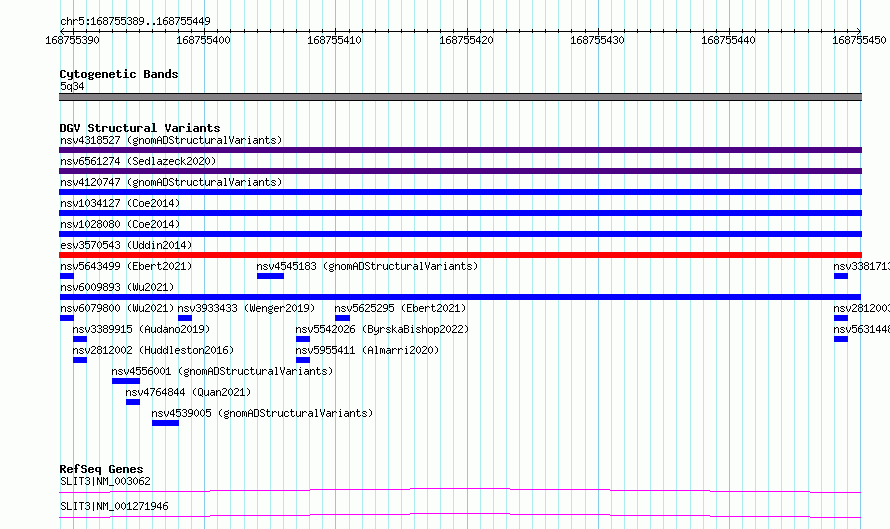890x529 pixels.
Task: Click the purple bar under nsv6561274
Action: [460, 171]
